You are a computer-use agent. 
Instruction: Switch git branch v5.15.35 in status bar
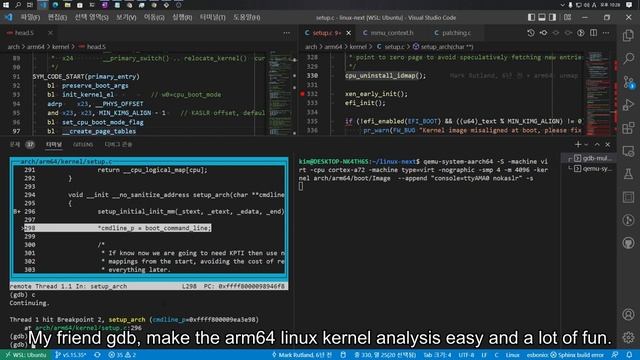click(71, 355)
